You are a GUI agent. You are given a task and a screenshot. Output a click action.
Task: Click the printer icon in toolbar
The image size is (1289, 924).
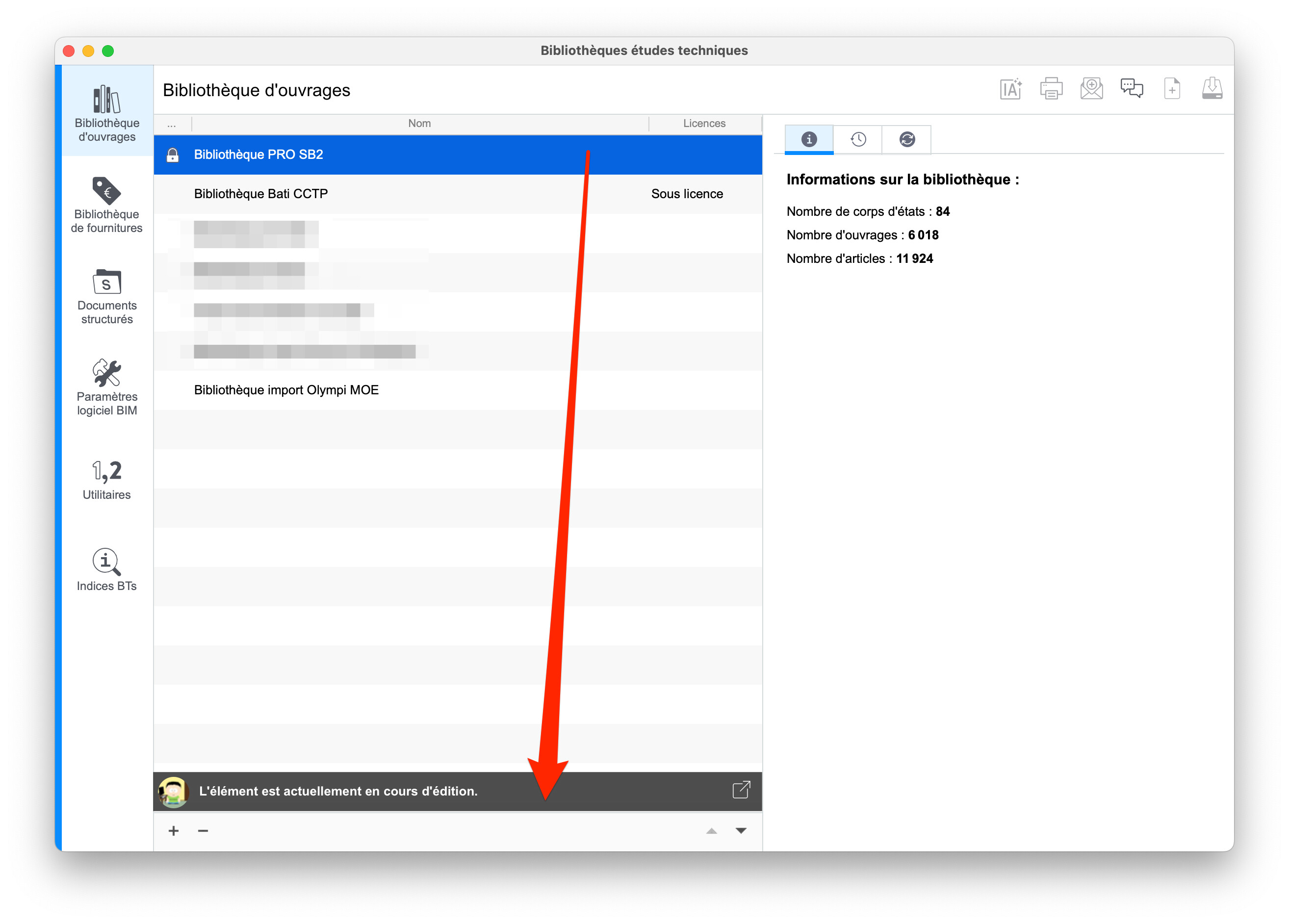pos(1051,89)
